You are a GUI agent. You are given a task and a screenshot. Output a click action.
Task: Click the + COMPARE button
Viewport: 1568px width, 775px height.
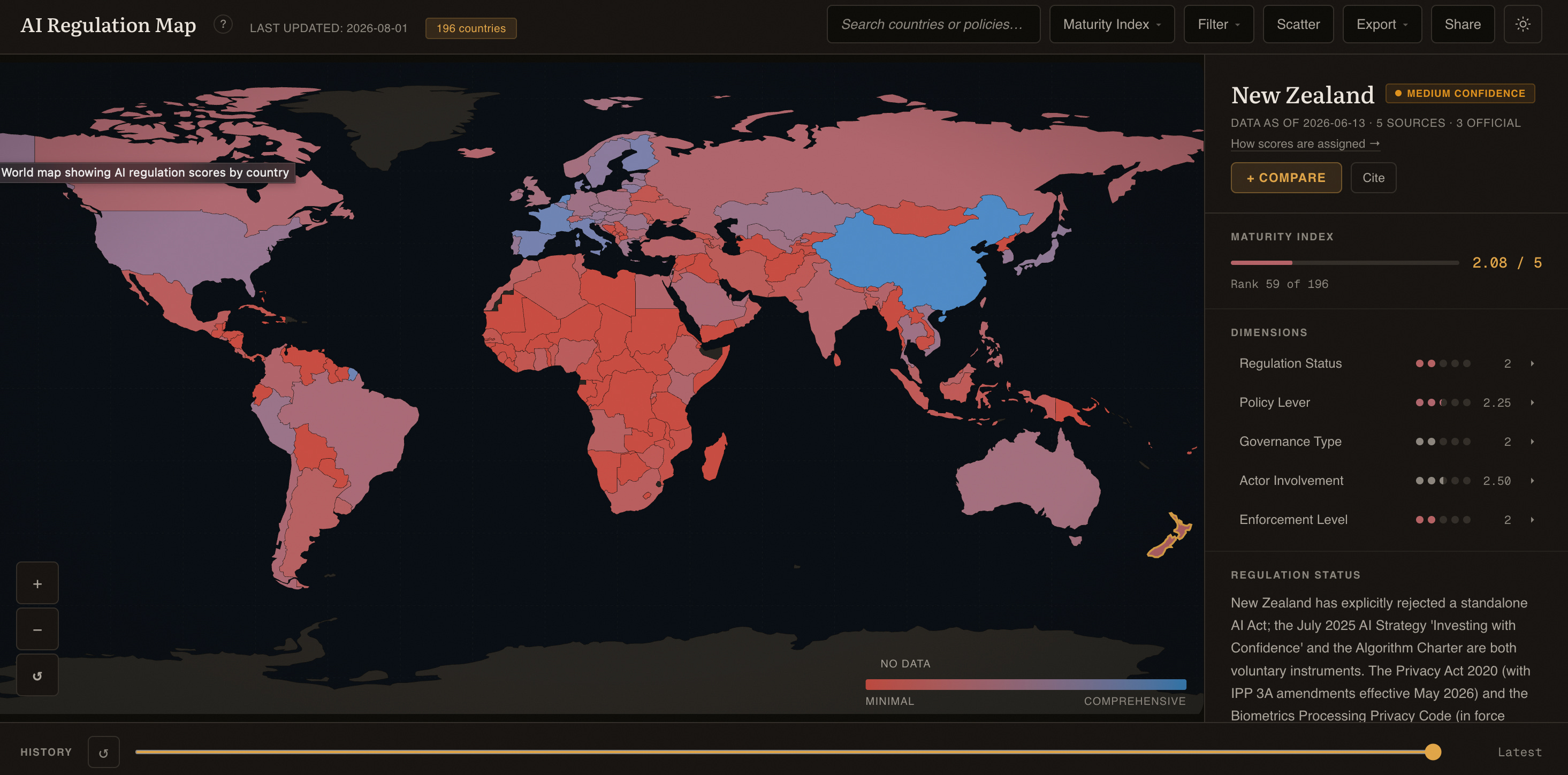[1285, 178]
